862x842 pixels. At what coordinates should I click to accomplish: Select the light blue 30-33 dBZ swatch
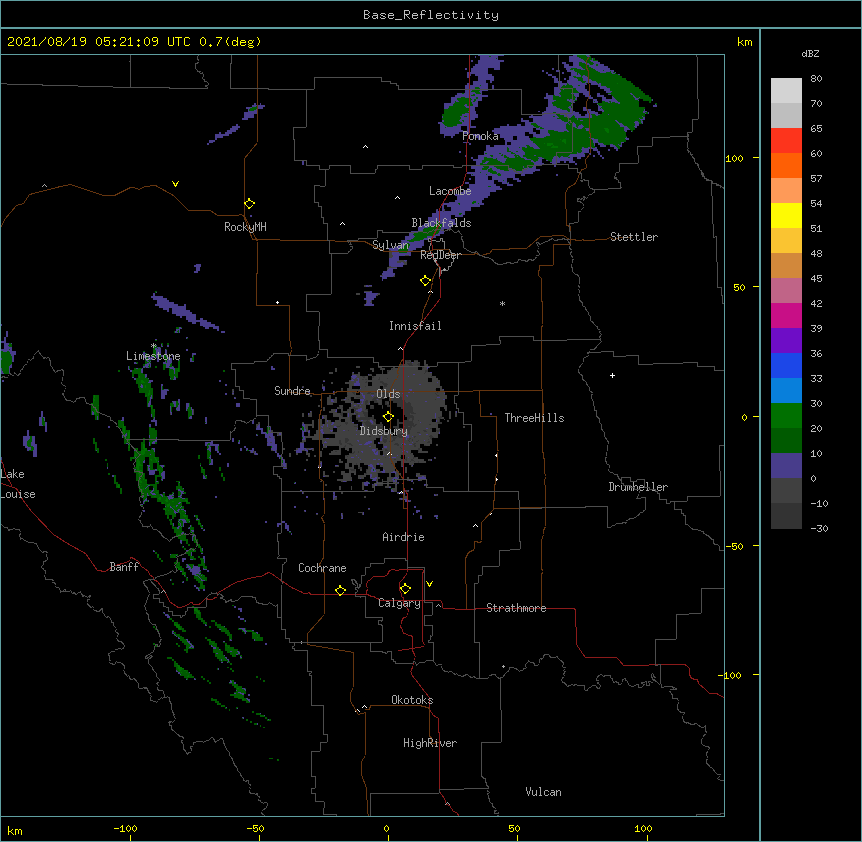tap(786, 391)
